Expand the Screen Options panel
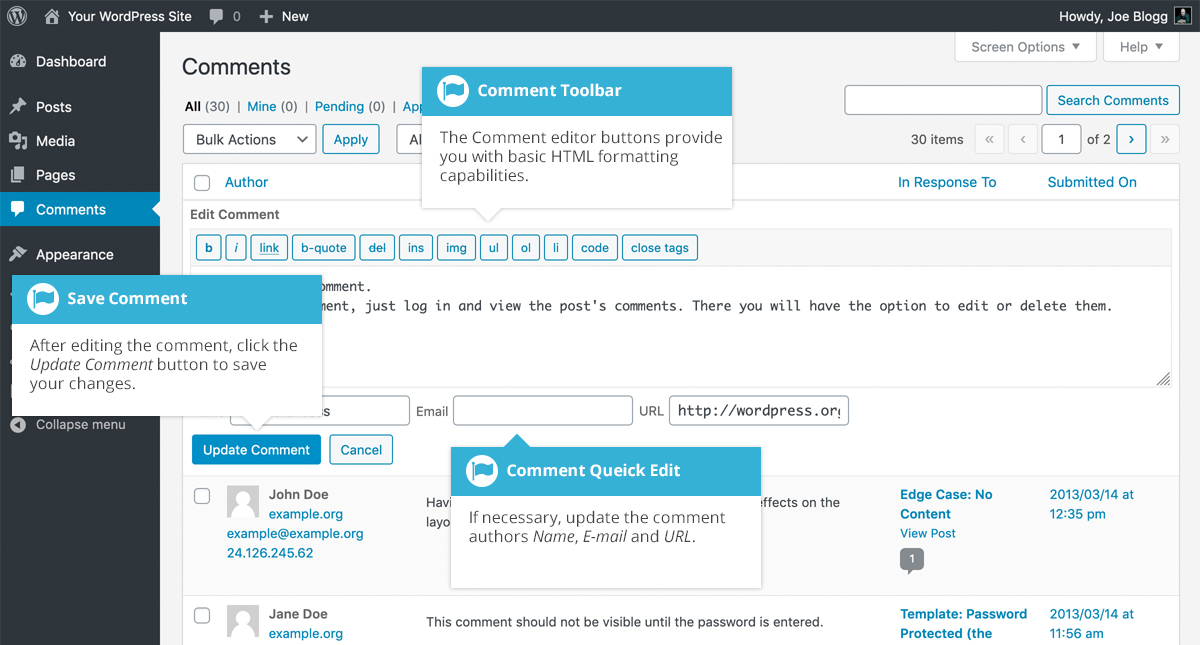This screenshot has height=645, width=1200. coord(1026,47)
